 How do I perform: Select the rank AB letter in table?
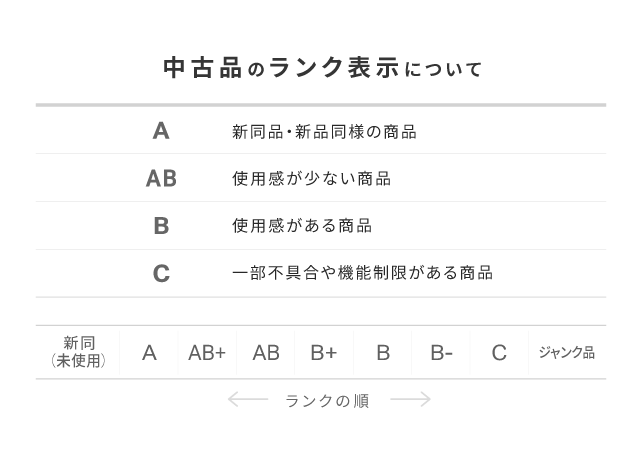(161, 179)
